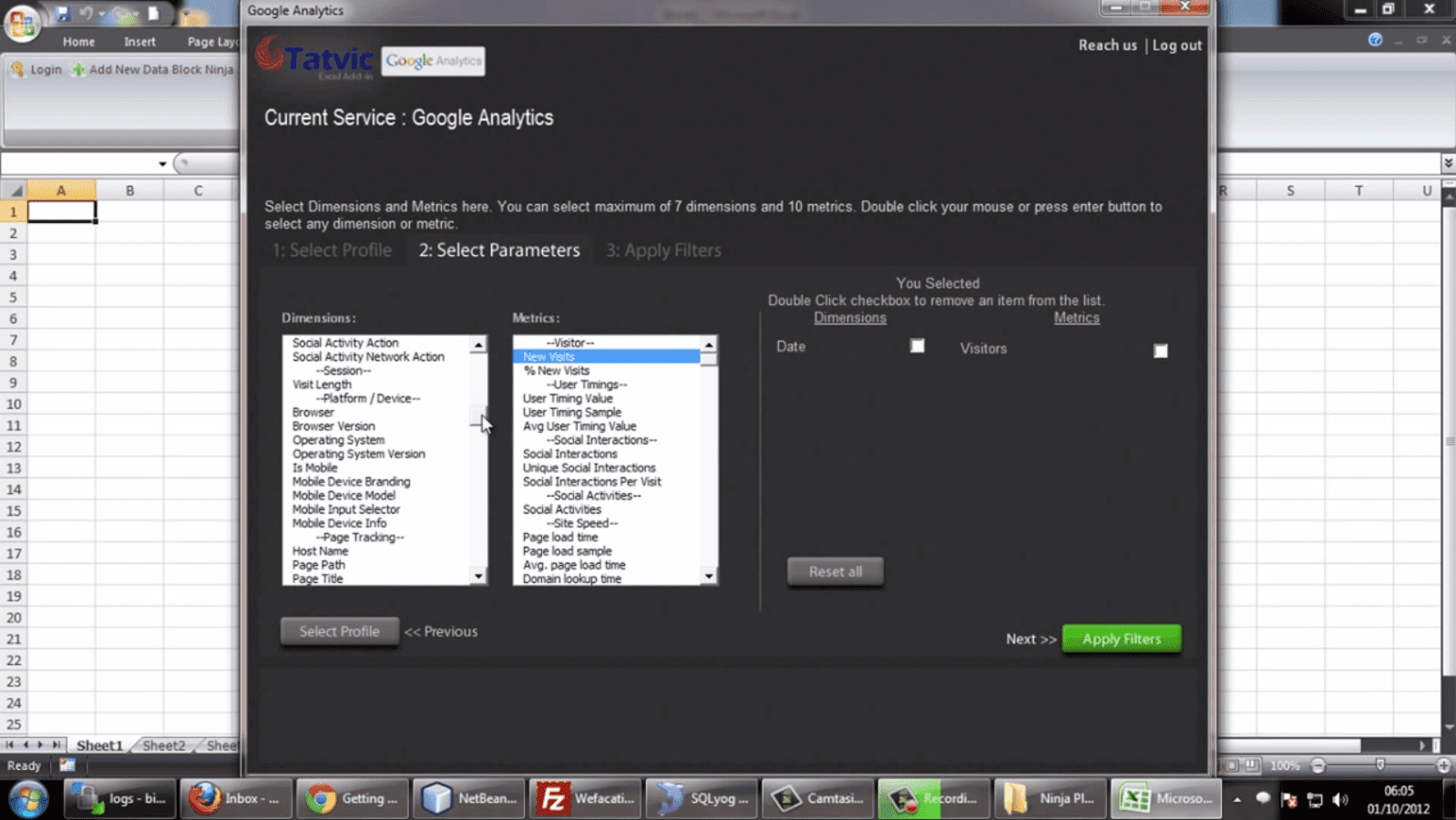The width and height of the screenshot is (1456, 820).
Task: Select cell A1 in the Excel sheet
Action: point(61,211)
